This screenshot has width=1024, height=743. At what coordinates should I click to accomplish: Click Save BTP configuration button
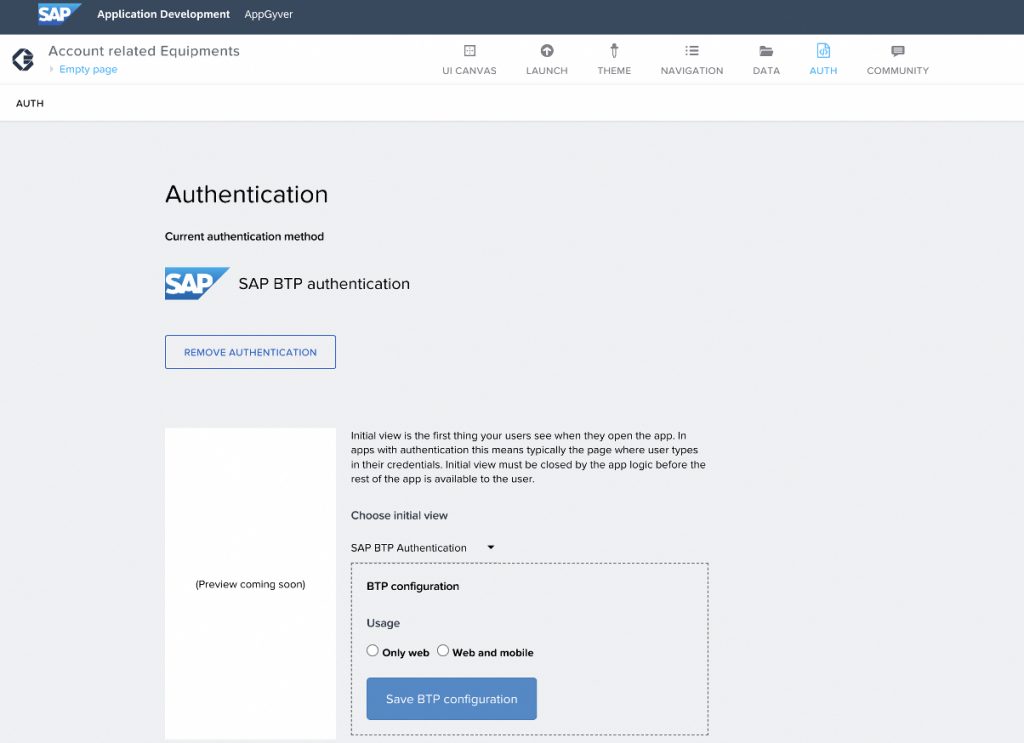451,699
